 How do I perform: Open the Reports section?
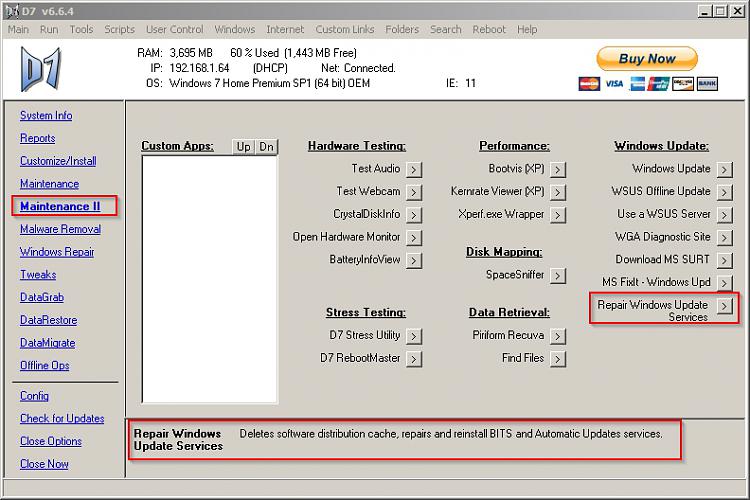click(x=37, y=138)
